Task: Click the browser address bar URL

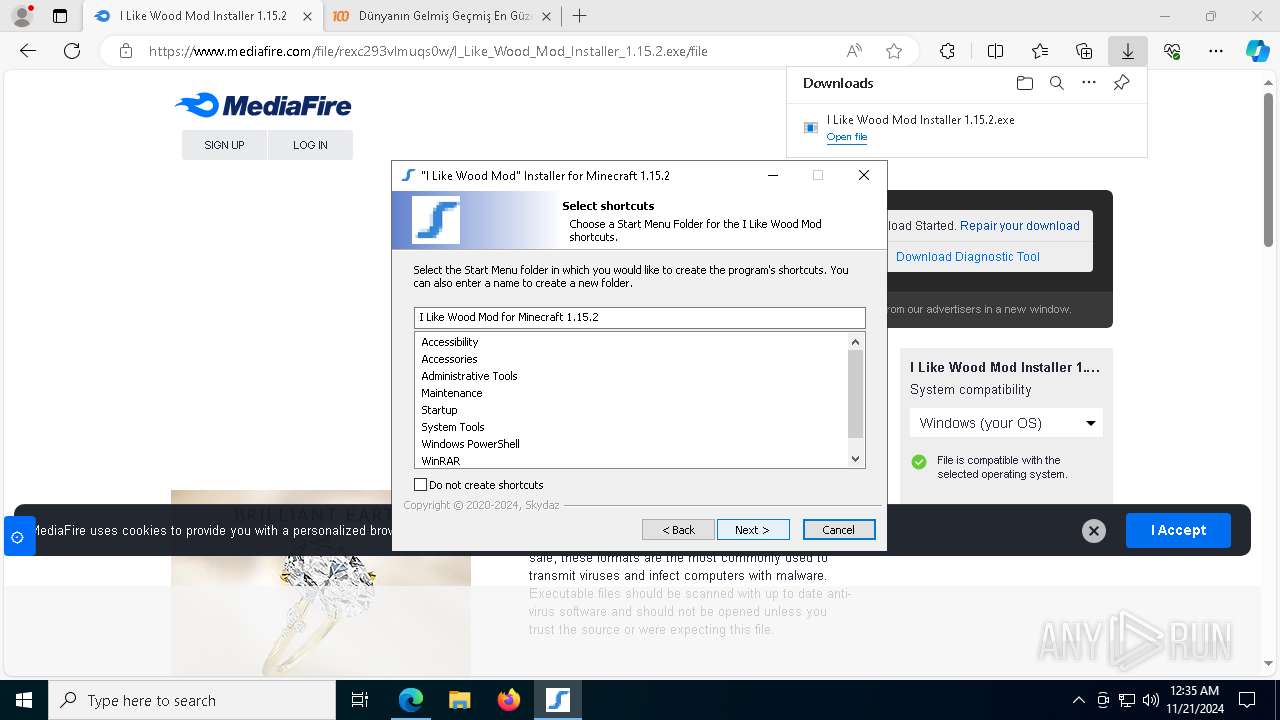Action: (x=428, y=51)
